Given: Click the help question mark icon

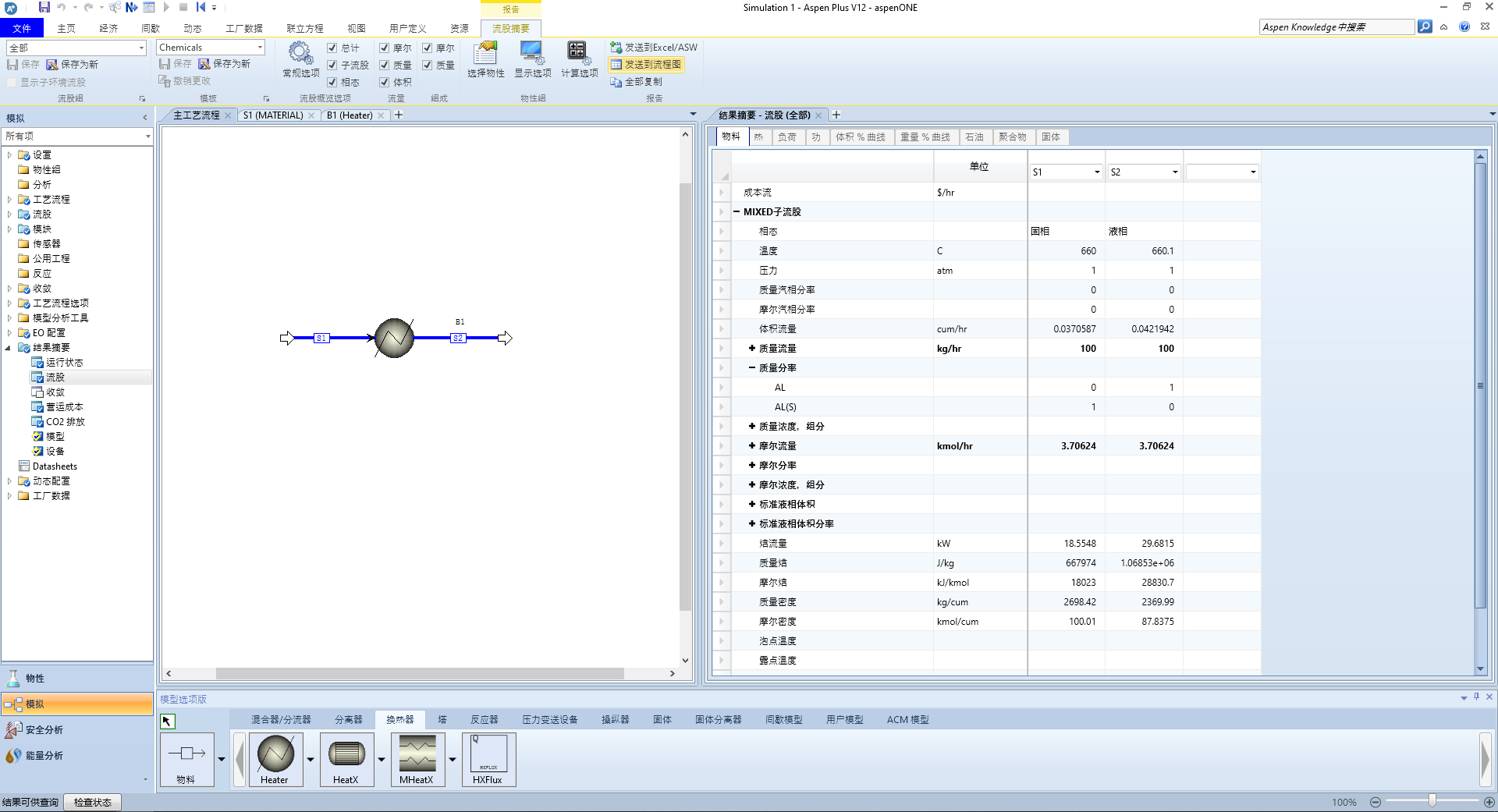Looking at the screenshot, I should click(x=1464, y=27).
